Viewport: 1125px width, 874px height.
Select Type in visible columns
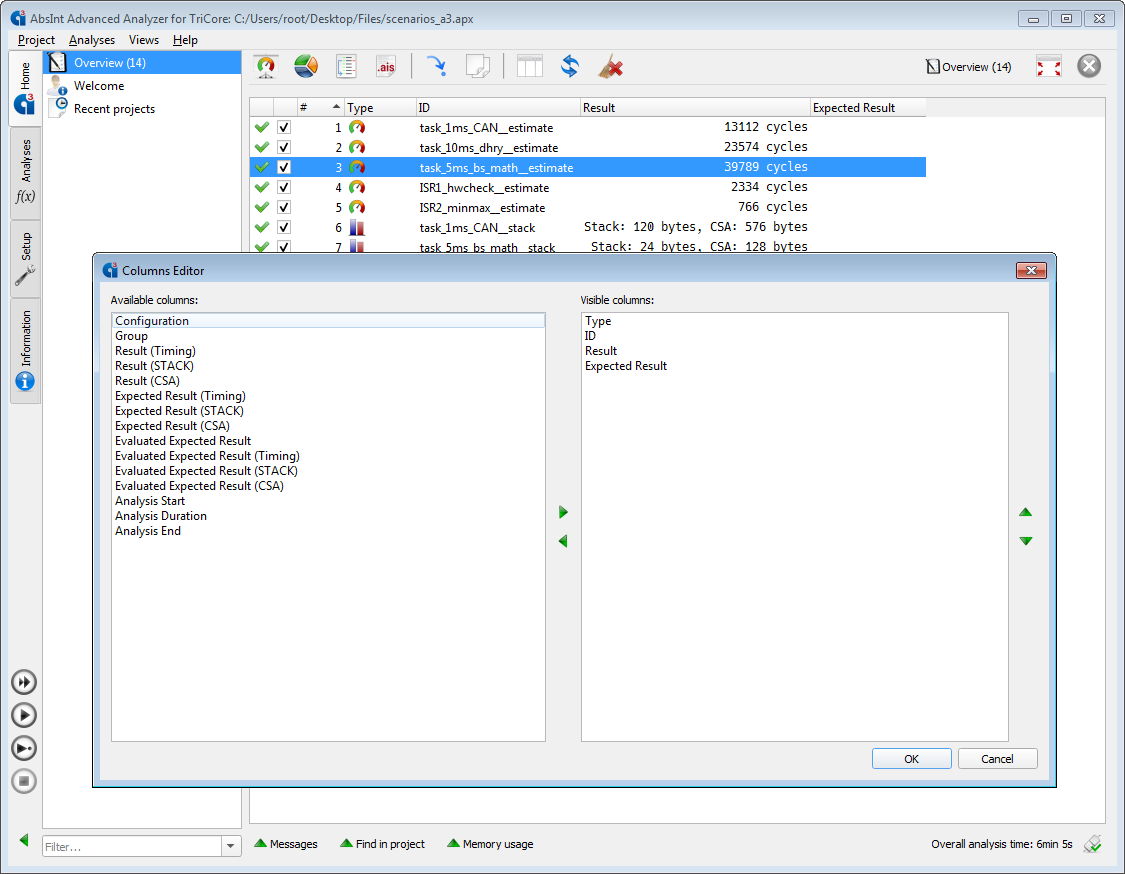[794, 321]
